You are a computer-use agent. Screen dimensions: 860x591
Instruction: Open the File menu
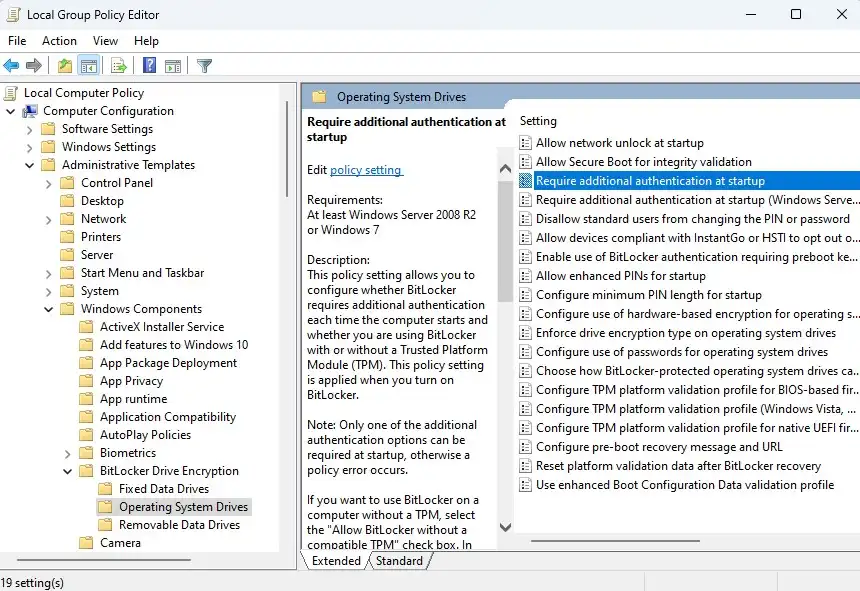(17, 41)
